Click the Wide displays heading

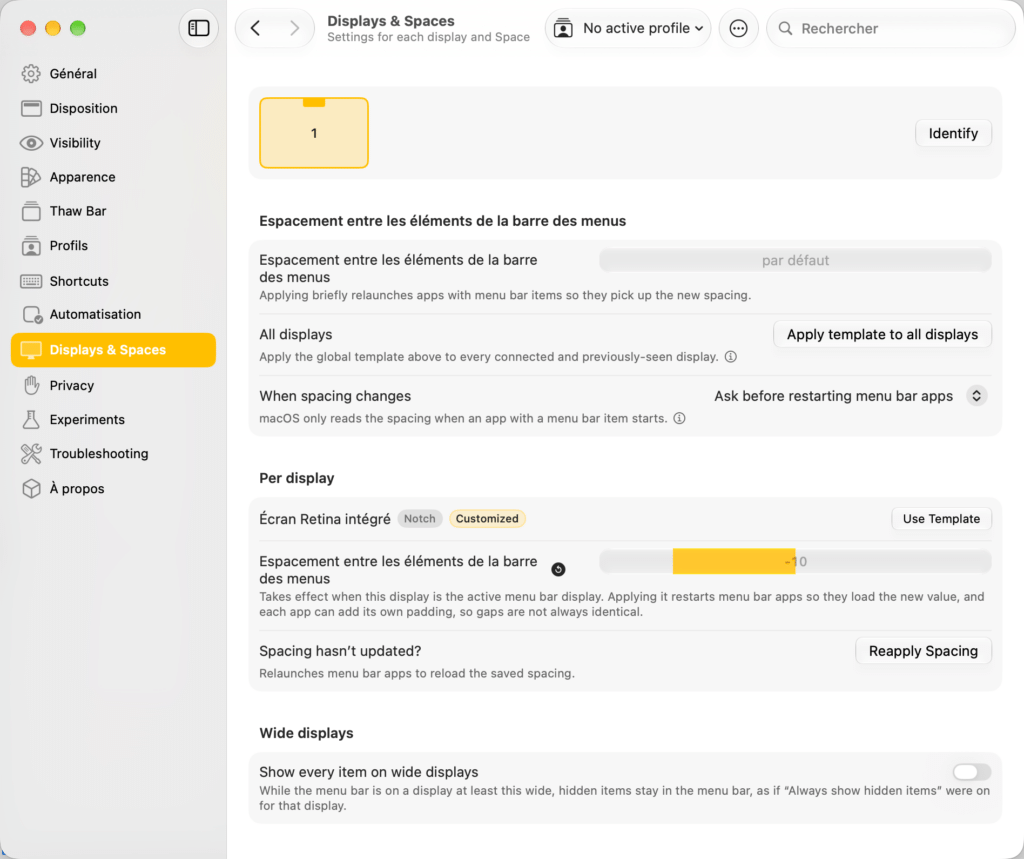point(306,733)
